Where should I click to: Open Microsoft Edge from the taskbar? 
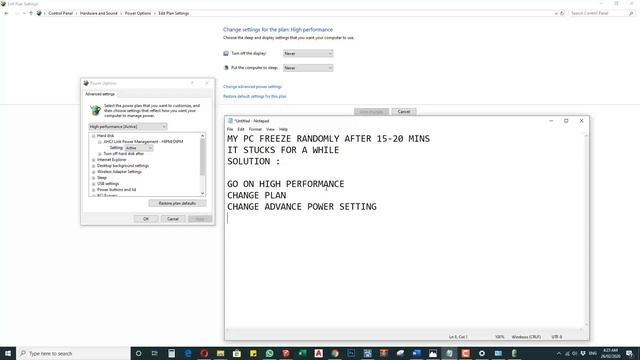click(x=188, y=353)
